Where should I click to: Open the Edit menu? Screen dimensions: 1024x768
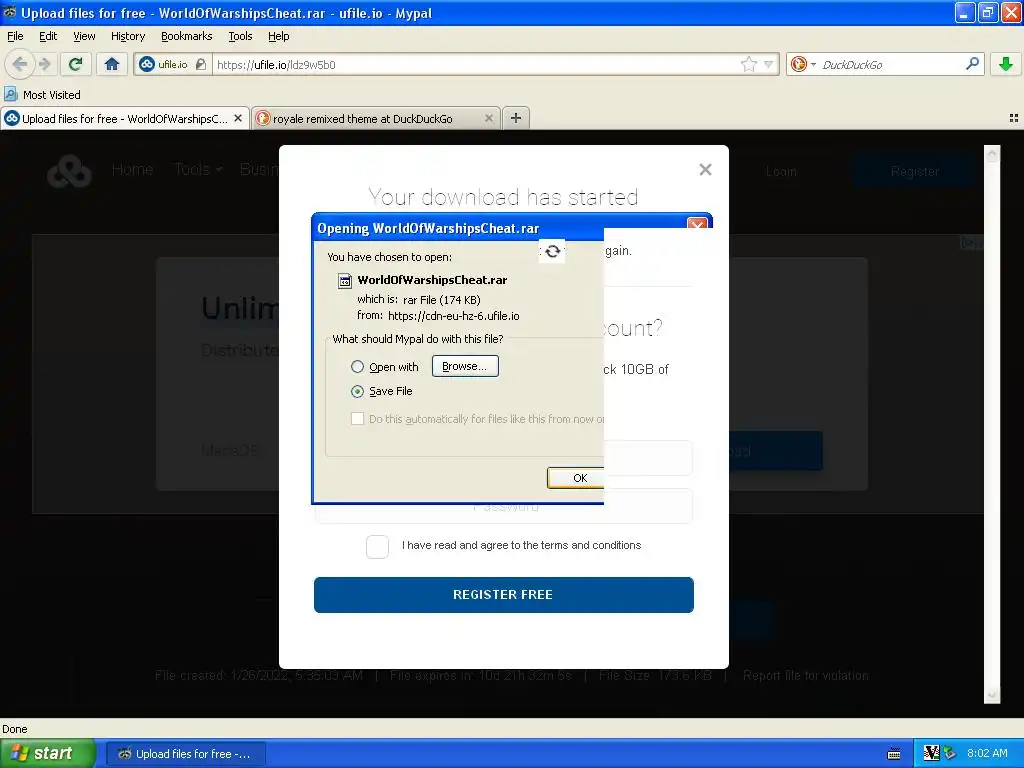click(48, 36)
